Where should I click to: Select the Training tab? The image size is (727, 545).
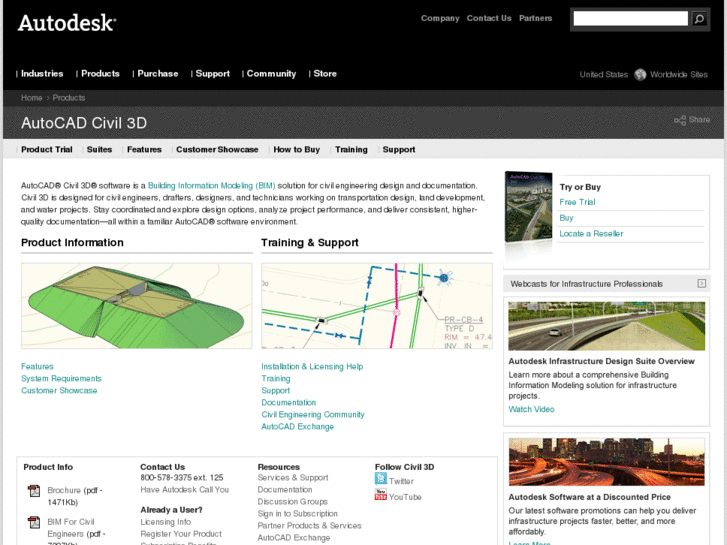coord(351,149)
